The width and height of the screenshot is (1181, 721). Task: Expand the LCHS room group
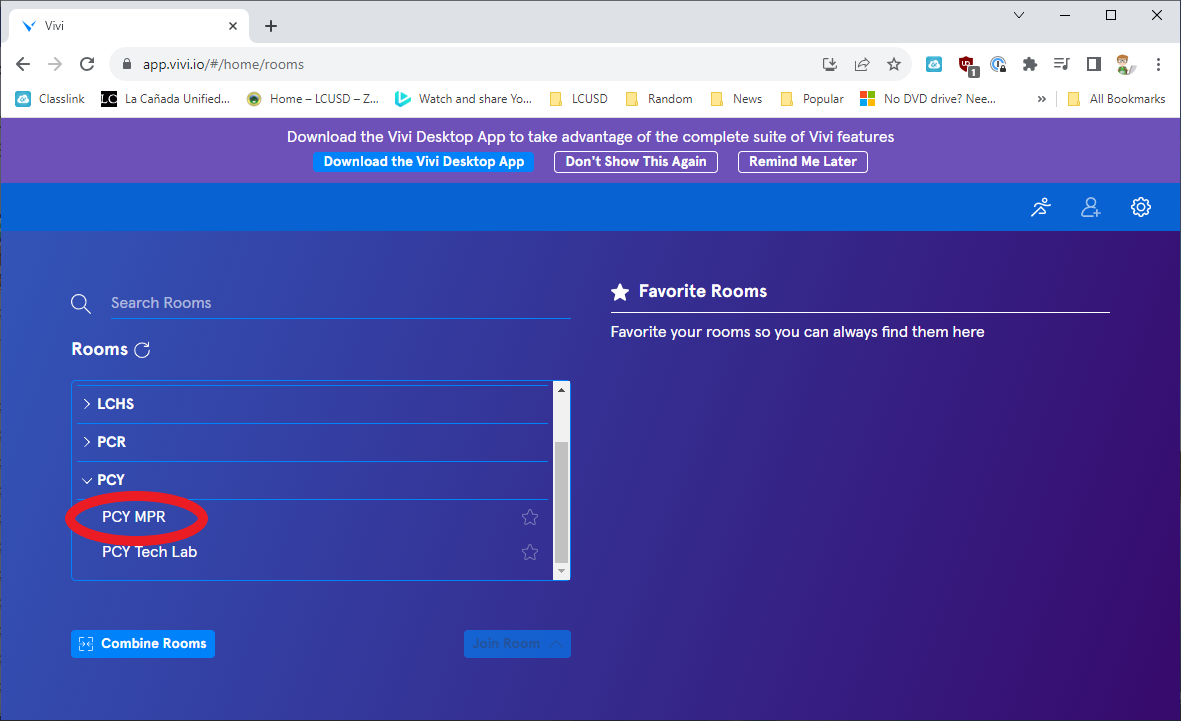click(x=313, y=404)
